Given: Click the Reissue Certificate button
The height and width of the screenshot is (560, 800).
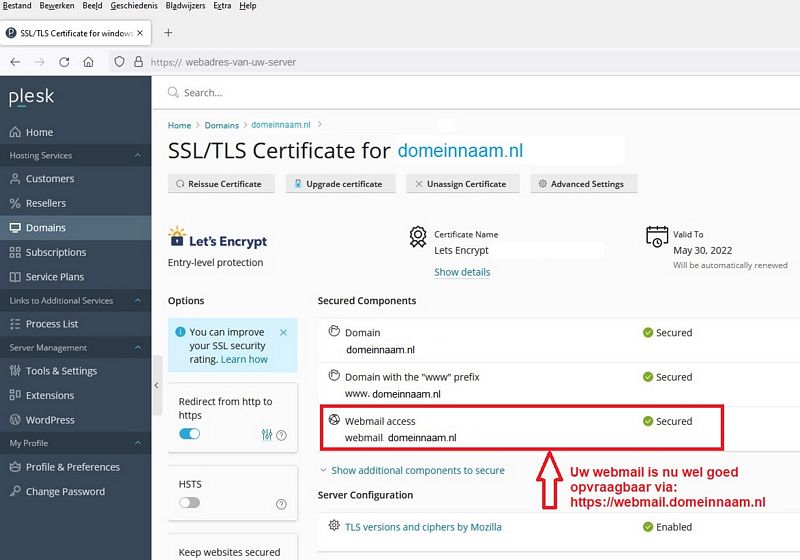Looking at the screenshot, I should coord(221,184).
